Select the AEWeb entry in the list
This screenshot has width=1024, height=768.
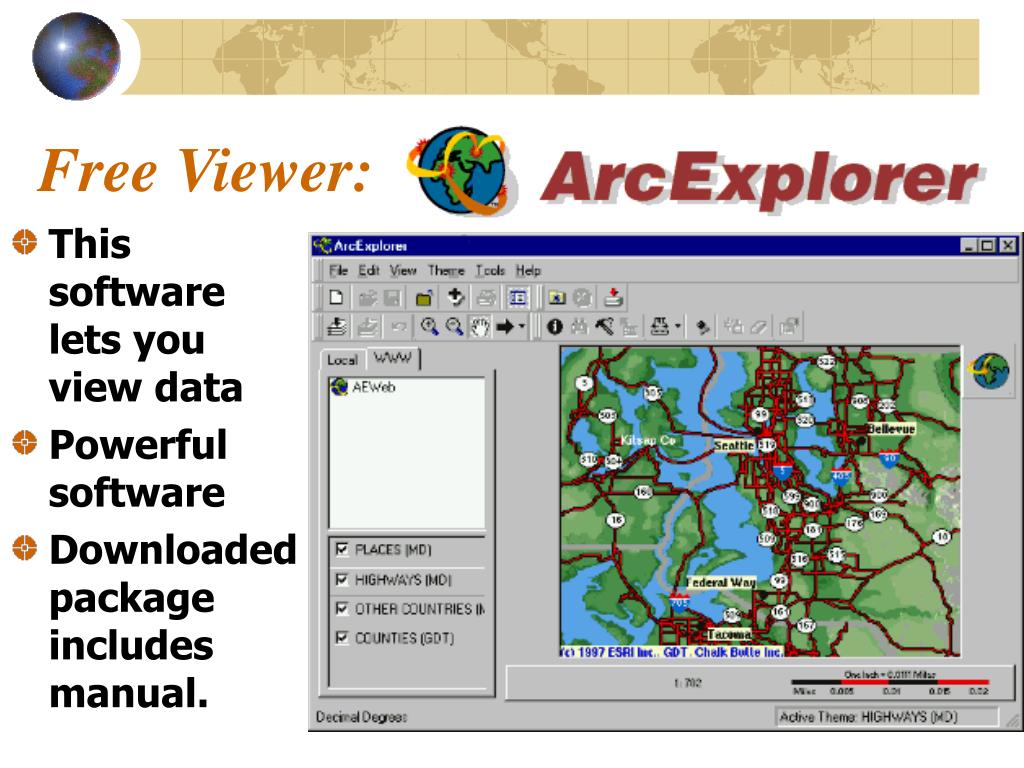click(x=374, y=387)
